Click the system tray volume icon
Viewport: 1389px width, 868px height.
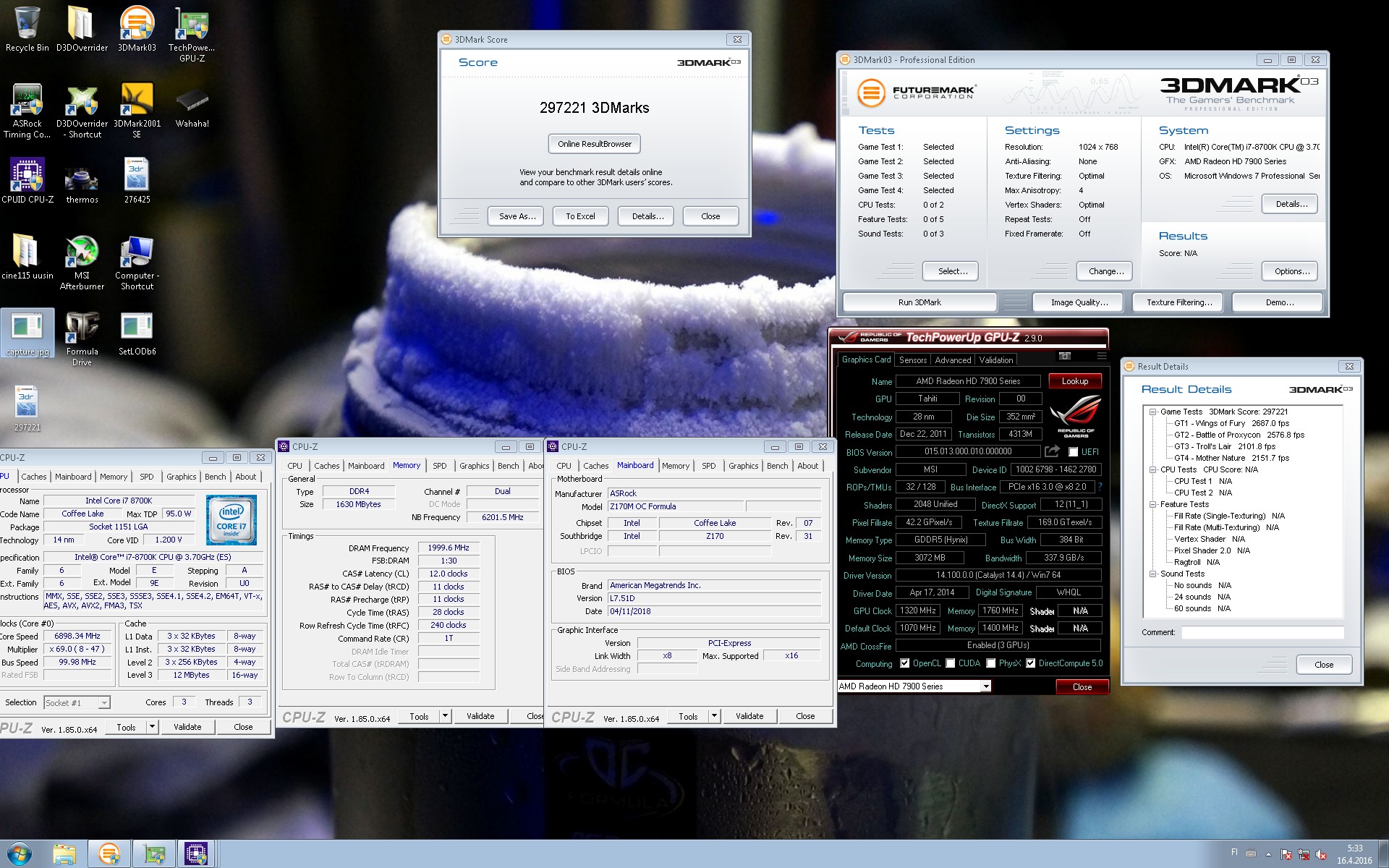1321,854
